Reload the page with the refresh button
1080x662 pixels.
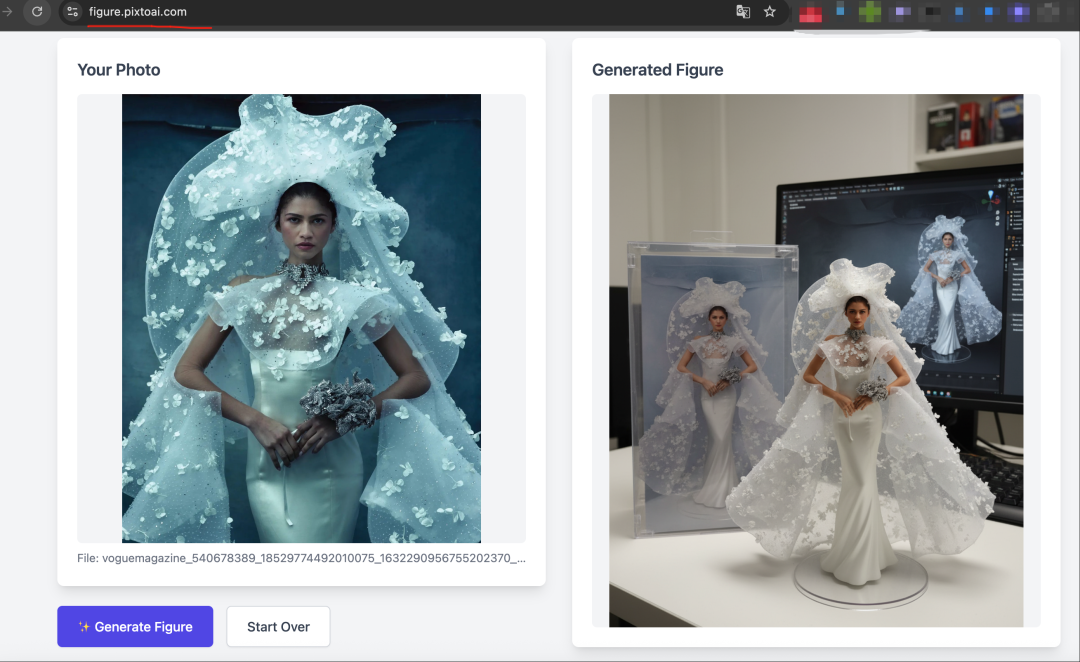(x=37, y=12)
